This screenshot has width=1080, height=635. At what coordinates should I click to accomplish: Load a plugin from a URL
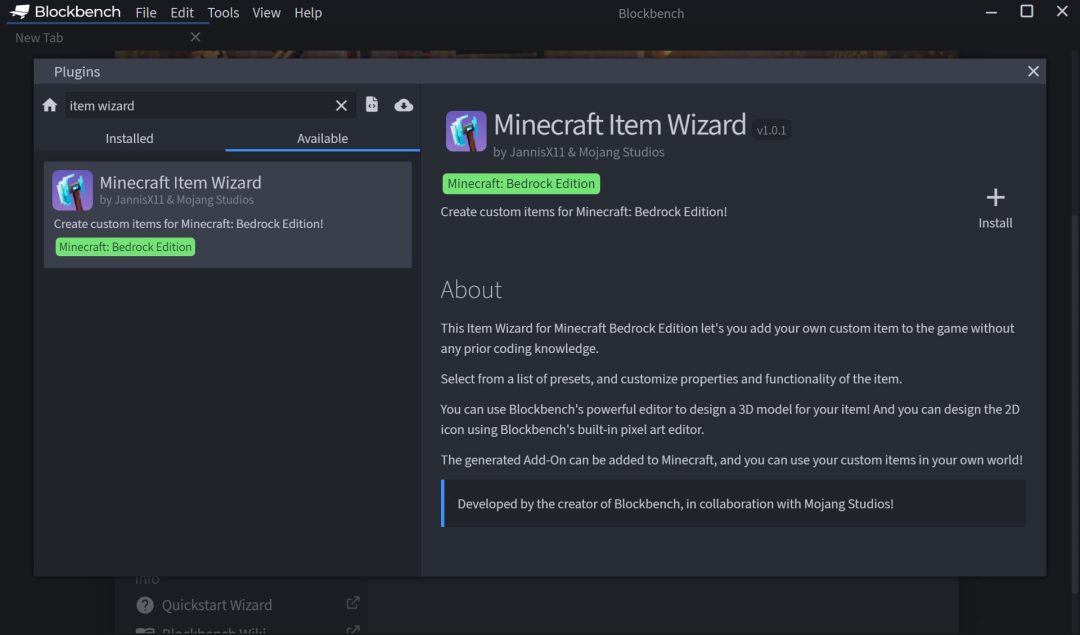point(403,104)
